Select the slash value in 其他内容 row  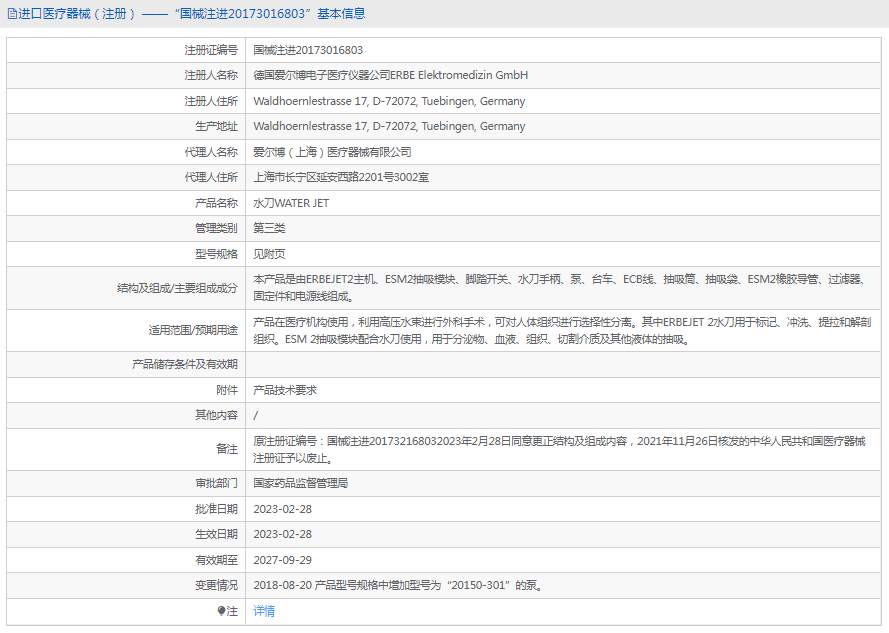click(x=256, y=416)
